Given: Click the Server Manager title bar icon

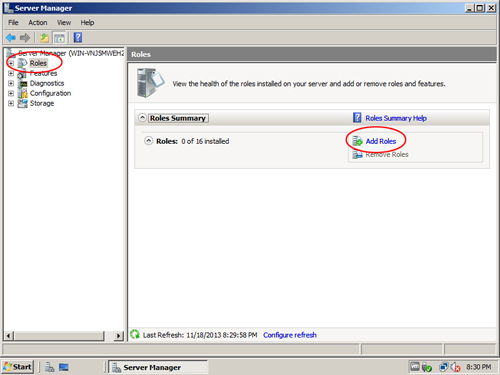Looking at the screenshot, I should point(9,8).
